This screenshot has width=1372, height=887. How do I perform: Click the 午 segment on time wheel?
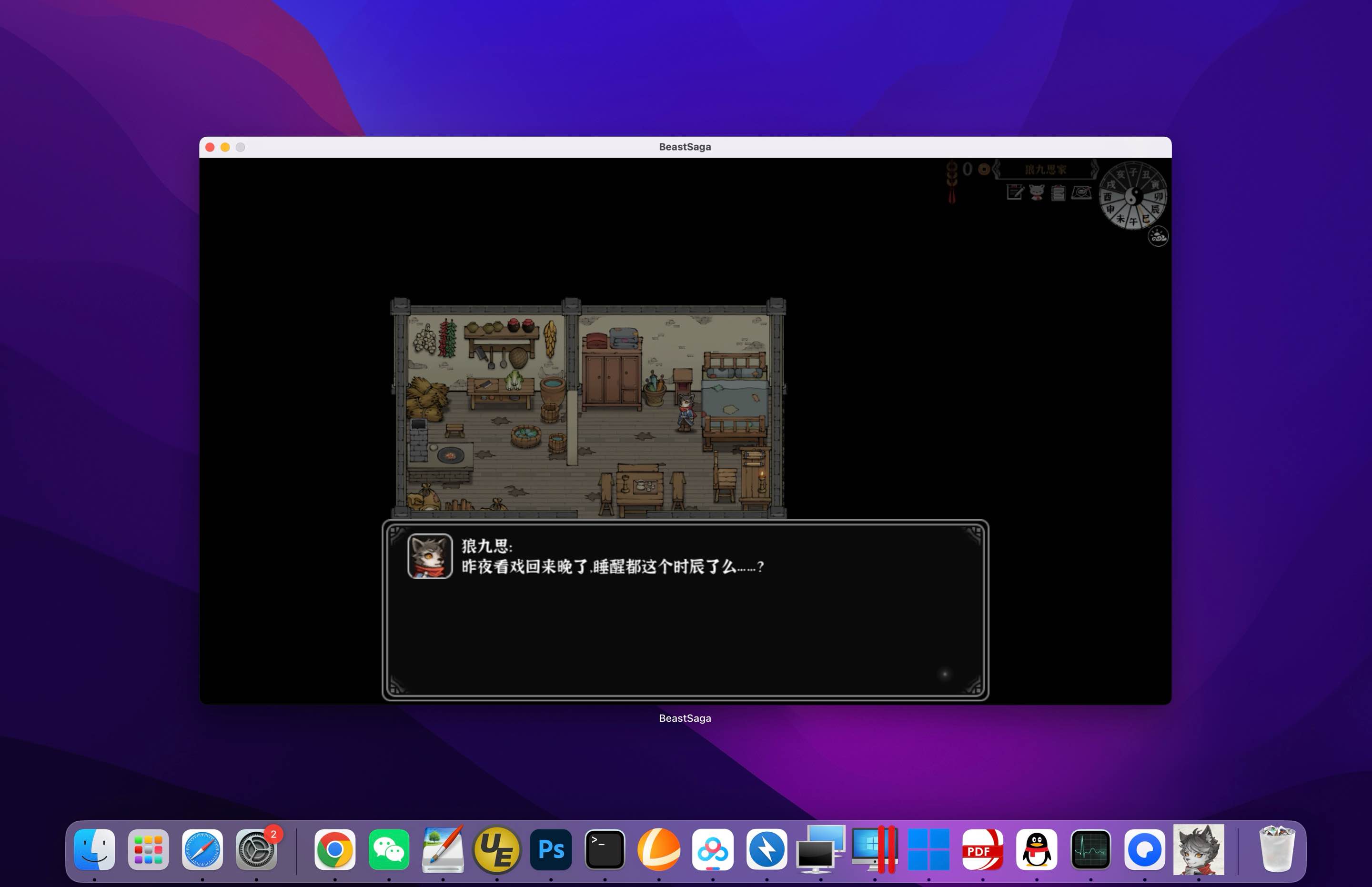[x=1133, y=221]
